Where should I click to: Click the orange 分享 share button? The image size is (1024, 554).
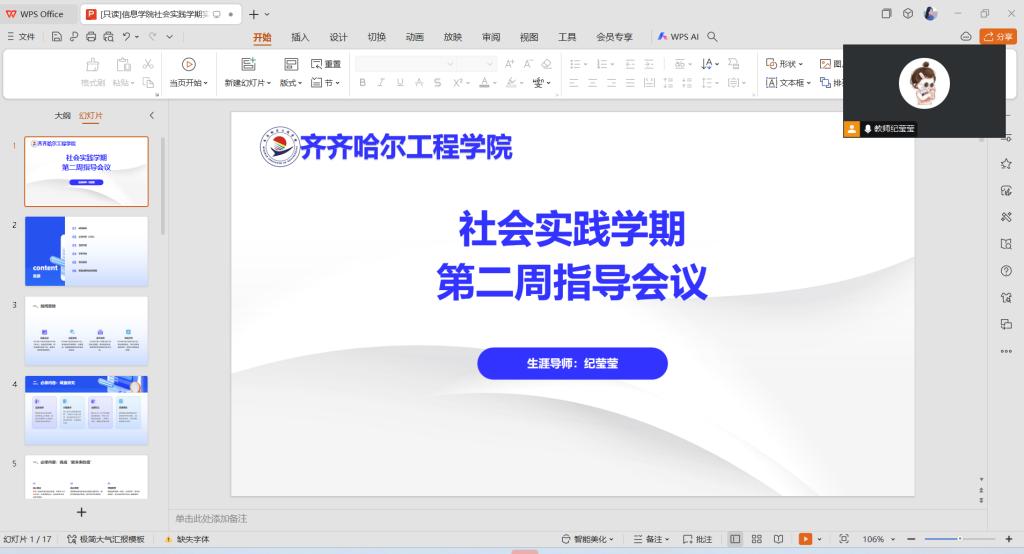tap(998, 37)
